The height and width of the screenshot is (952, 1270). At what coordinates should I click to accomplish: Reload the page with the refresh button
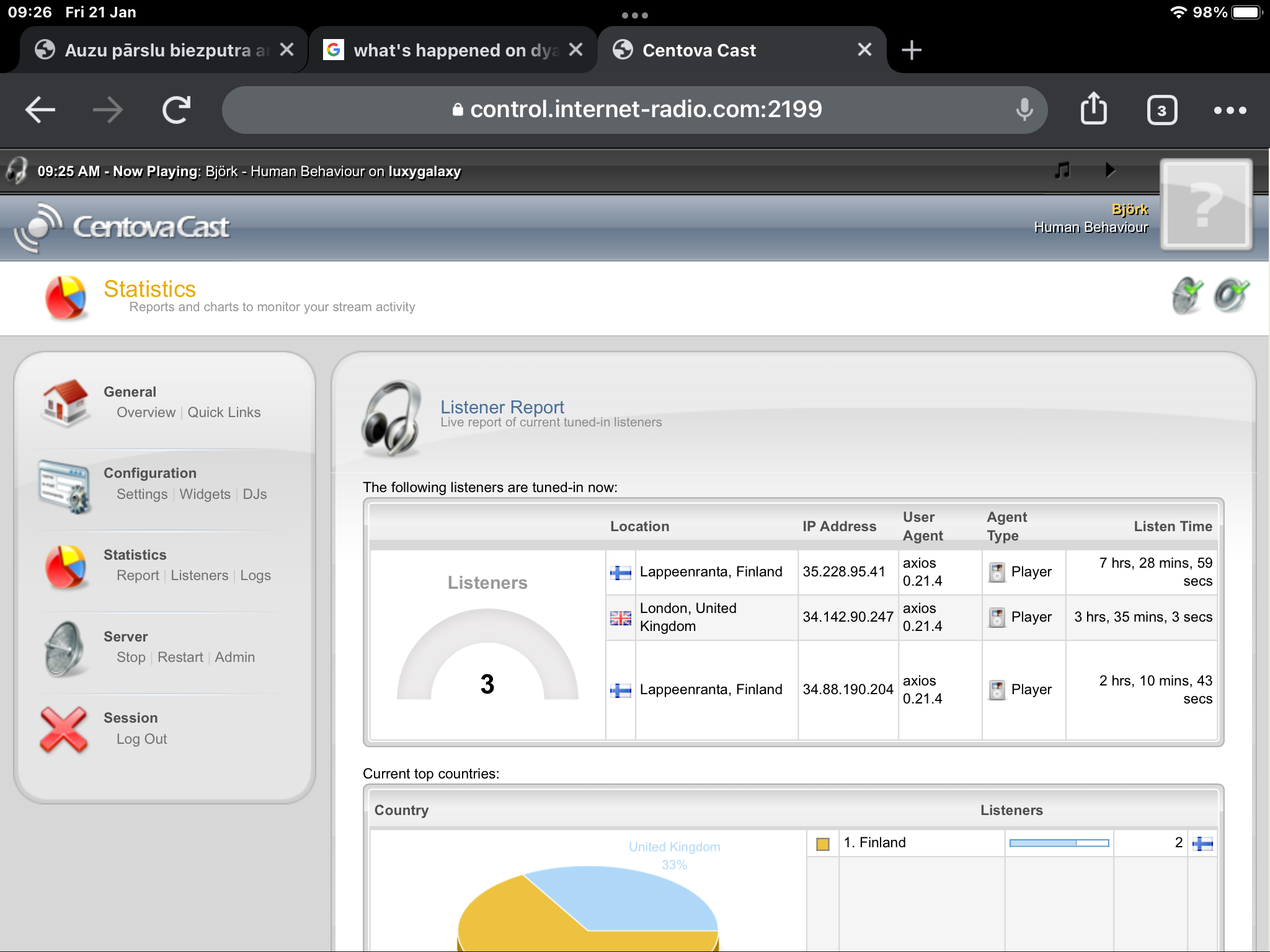176,110
